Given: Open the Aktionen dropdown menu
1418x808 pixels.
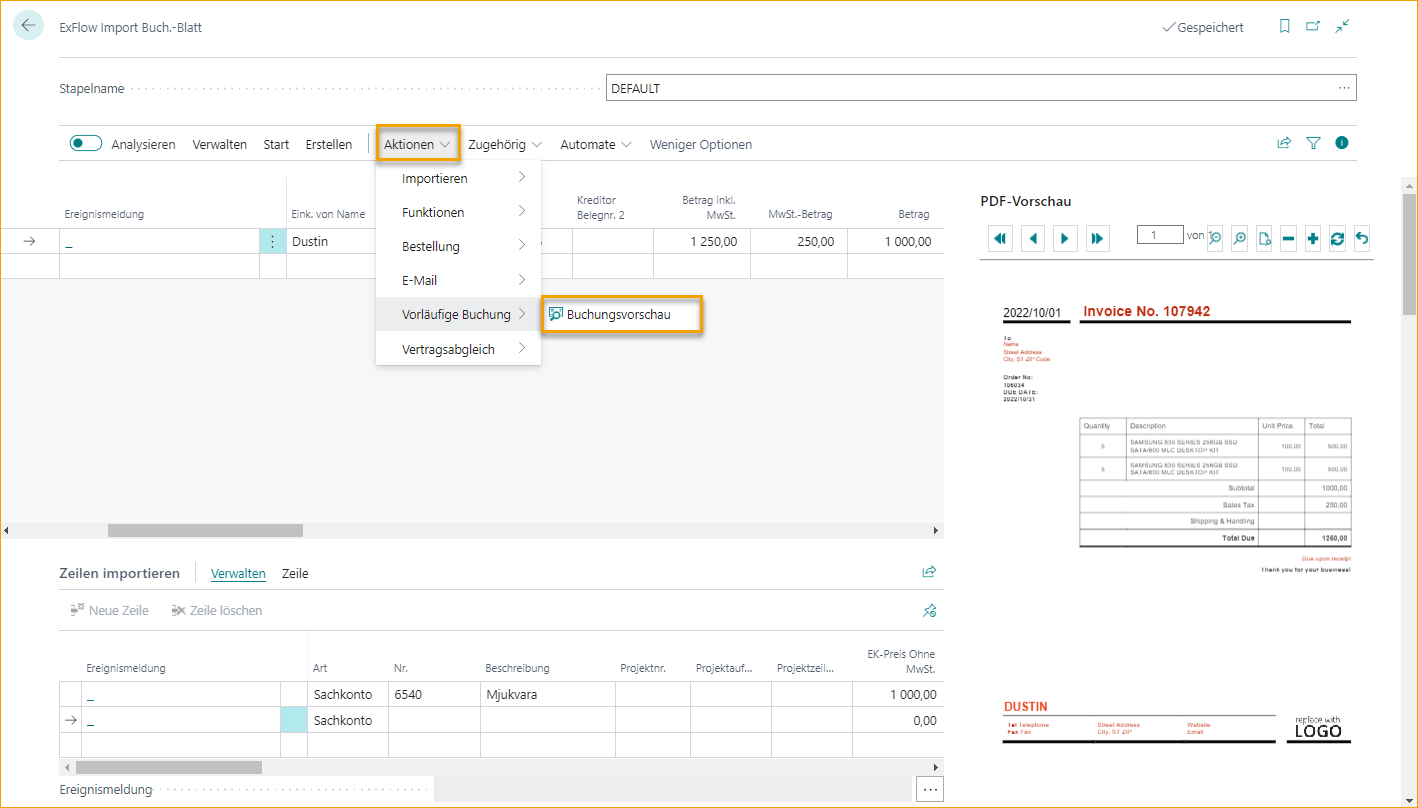Looking at the screenshot, I should click(417, 143).
